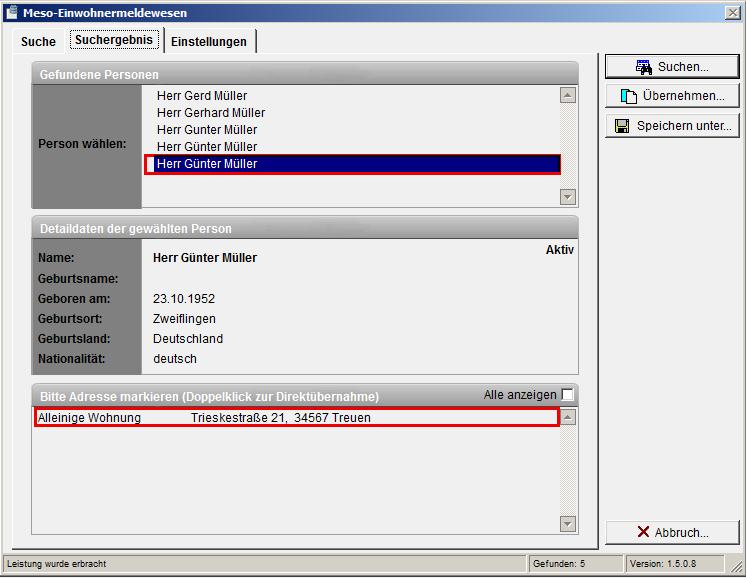Pick Herr Gunter Müller entry

click(x=207, y=130)
